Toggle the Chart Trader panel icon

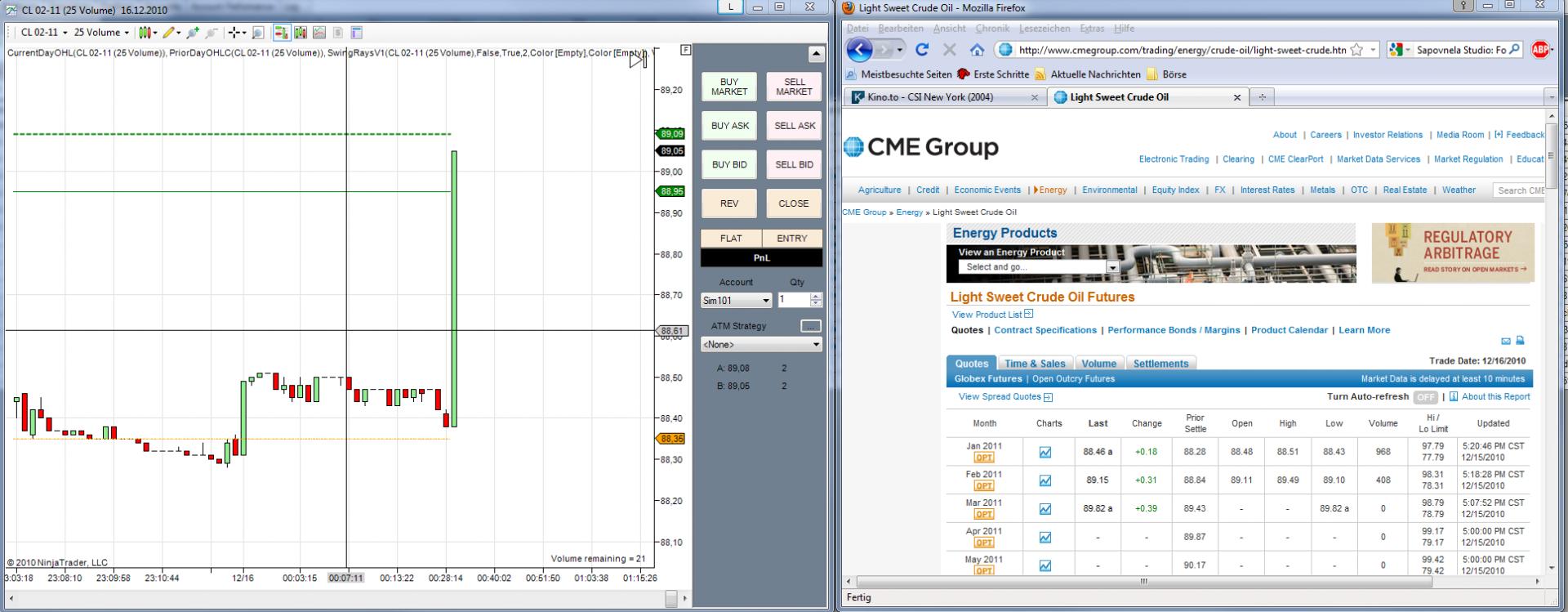[280, 33]
